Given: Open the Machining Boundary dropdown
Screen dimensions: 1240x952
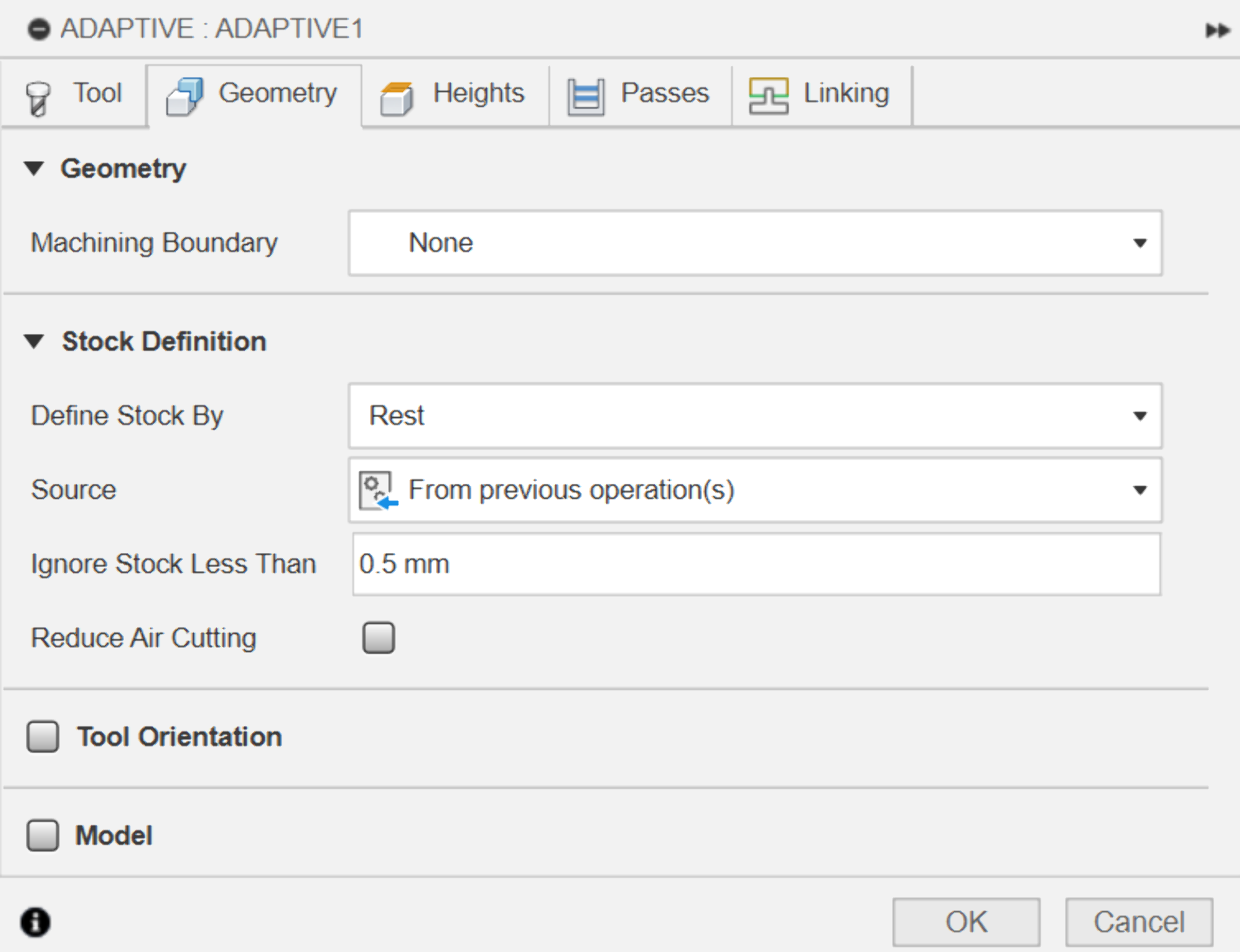Looking at the screenshot, I should tap(754, 243).
